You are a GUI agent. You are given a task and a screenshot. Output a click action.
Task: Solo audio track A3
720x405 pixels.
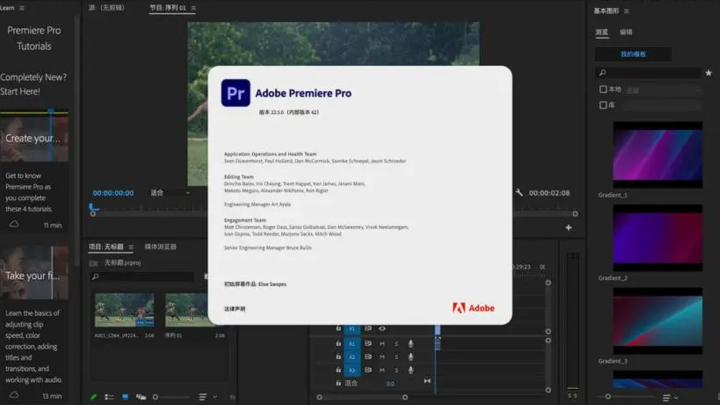(396, 370)
